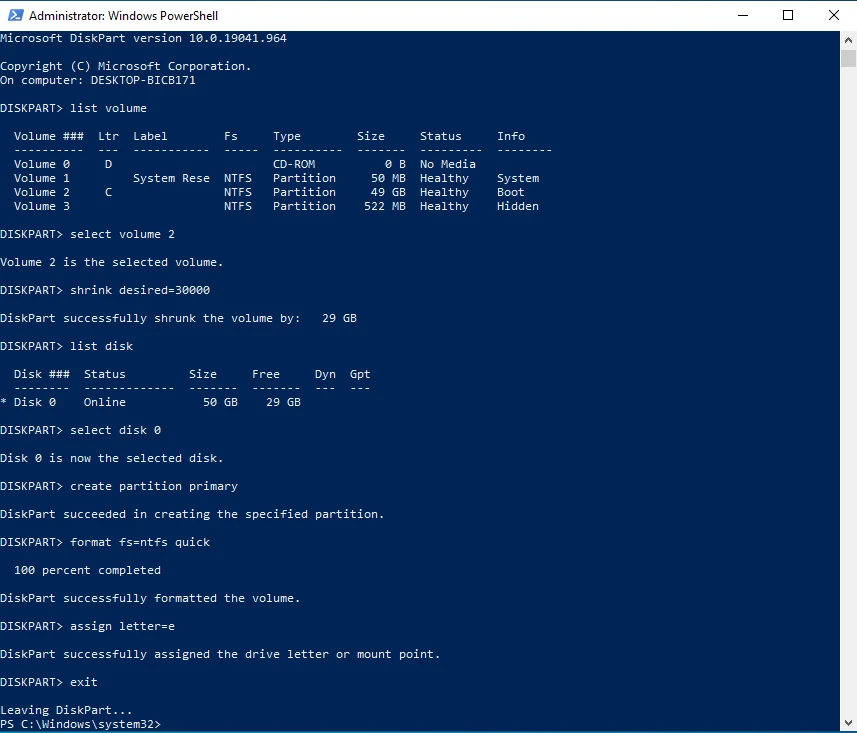This screenshot has width=857, height=733.
Task: Click the 'successfully shrunk the volume by' message
Action: click(x=181, y=318)
